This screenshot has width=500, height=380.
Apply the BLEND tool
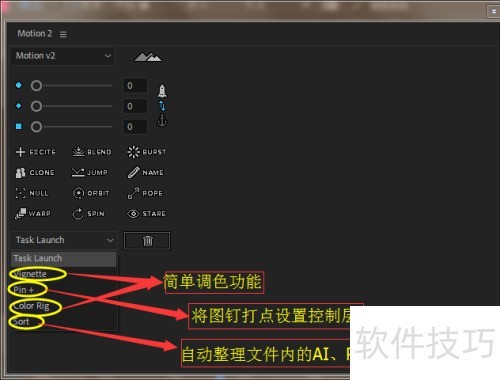[x=92, y=152]
